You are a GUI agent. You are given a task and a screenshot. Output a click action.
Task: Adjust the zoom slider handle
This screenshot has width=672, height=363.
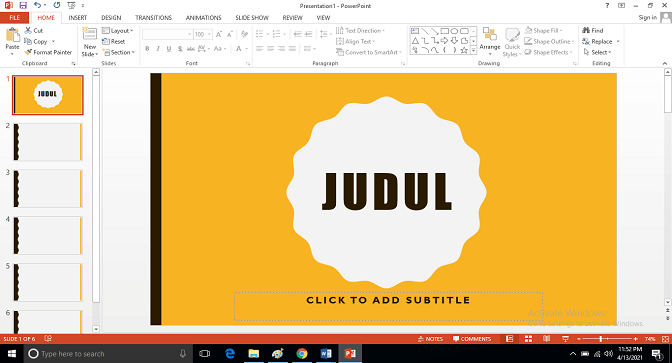[x=601, y=339]
